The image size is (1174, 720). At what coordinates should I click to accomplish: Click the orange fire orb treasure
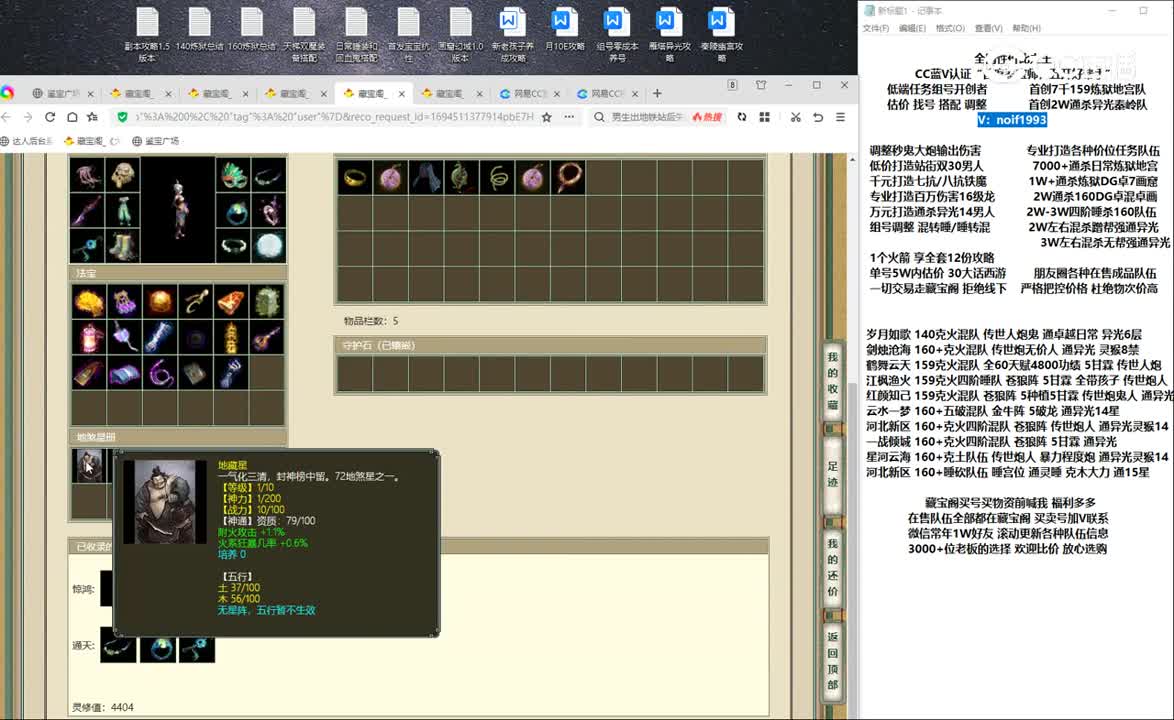160,302
